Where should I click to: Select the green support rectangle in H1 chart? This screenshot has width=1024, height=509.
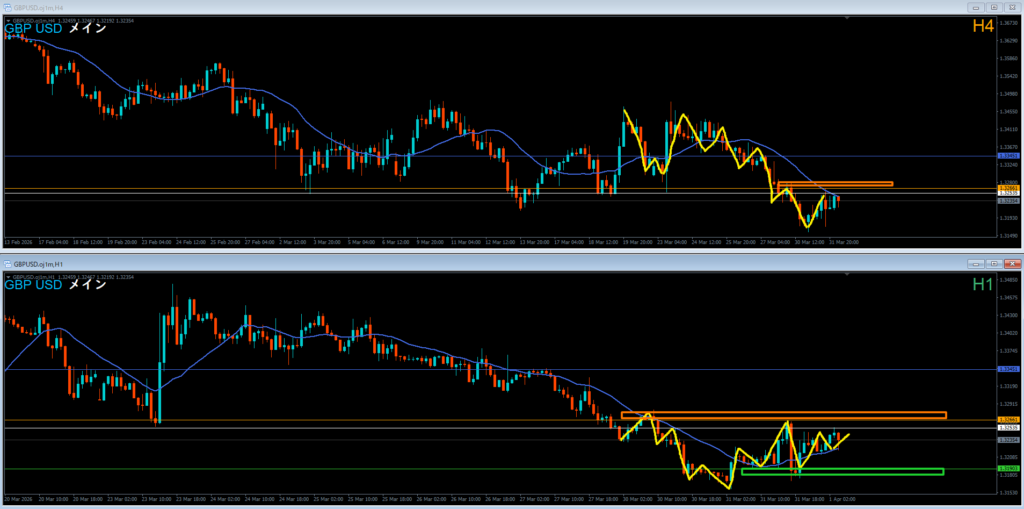click(842, 472)
